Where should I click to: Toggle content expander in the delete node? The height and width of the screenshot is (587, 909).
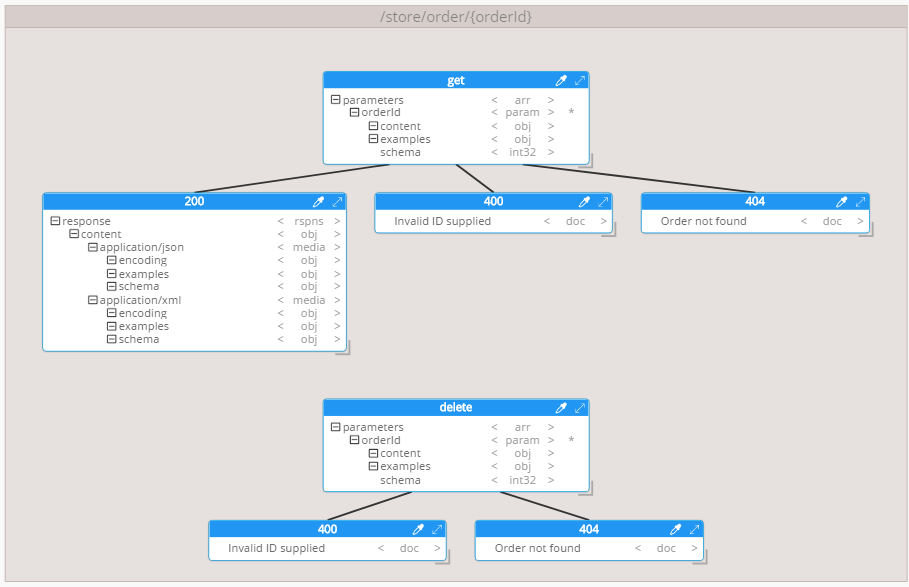(373, 453)
